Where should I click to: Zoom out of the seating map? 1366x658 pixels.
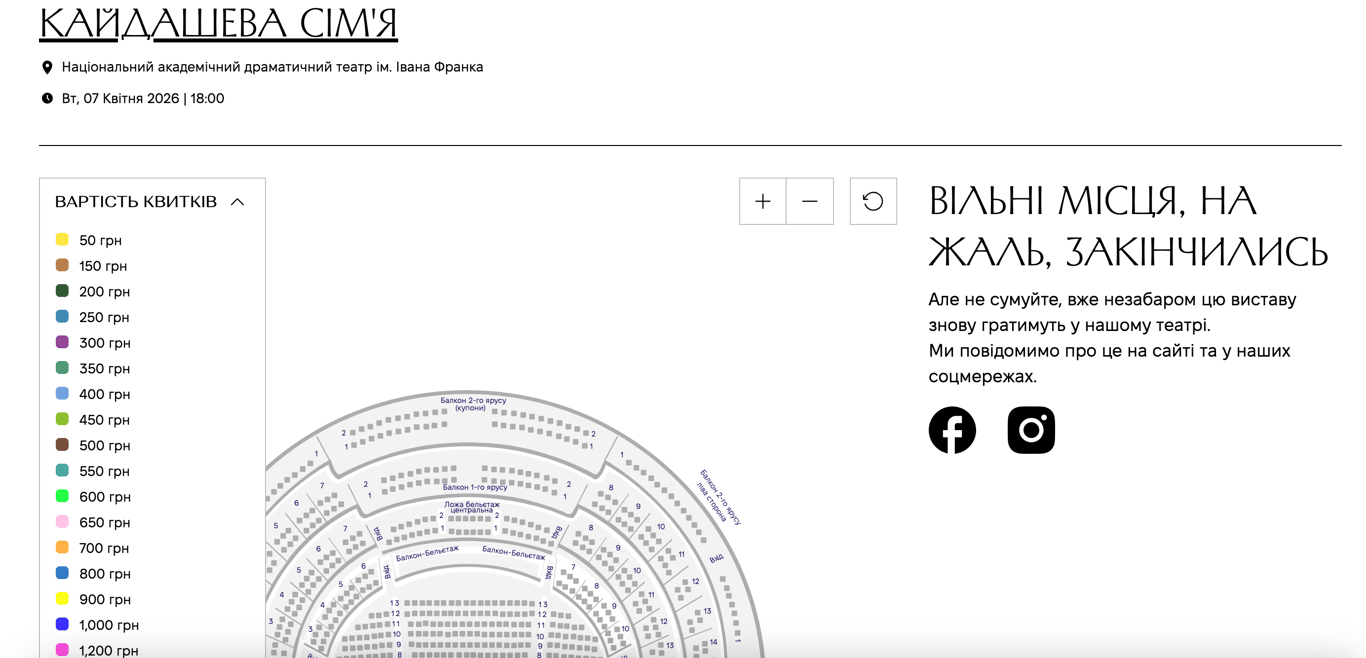point(810,202)
